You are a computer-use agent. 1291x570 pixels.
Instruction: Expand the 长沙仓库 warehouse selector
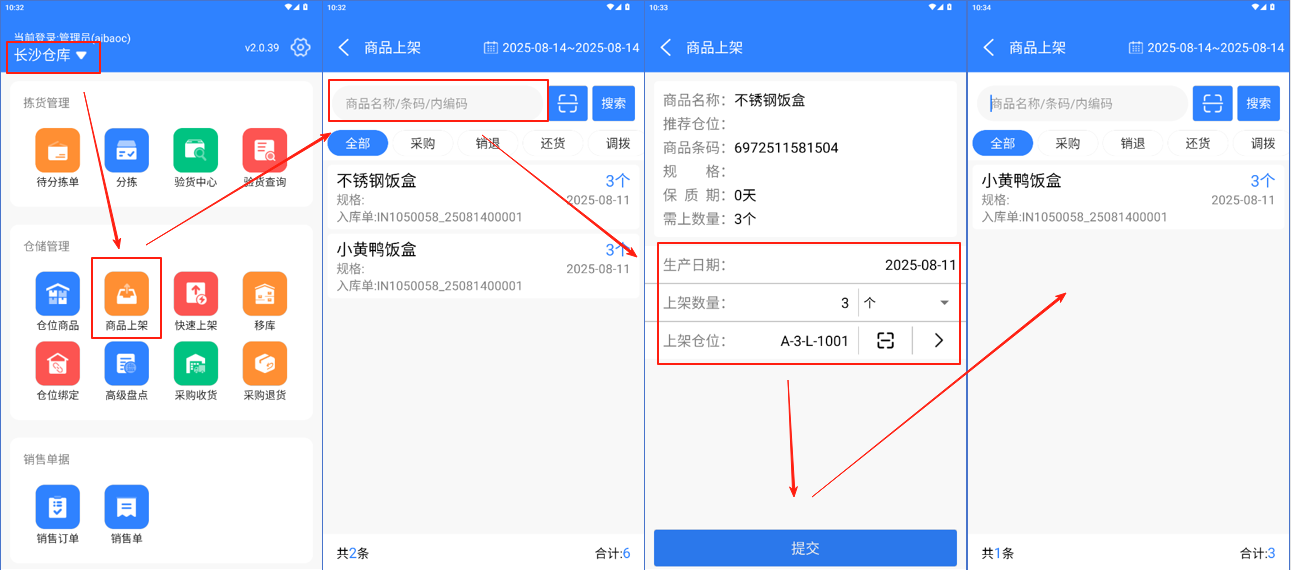52,56
